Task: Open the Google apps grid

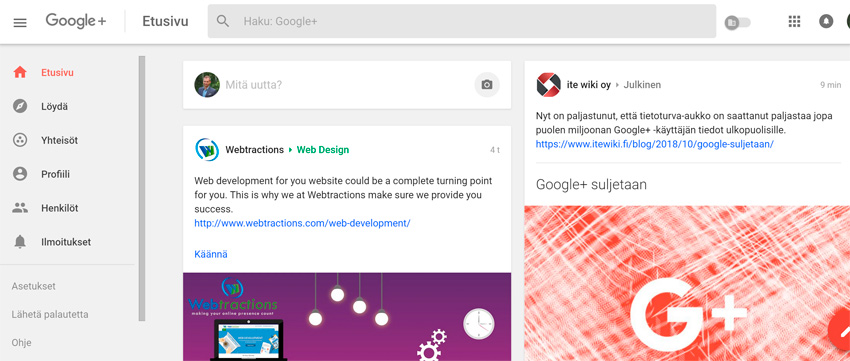Action: click(x=794, y=21)
